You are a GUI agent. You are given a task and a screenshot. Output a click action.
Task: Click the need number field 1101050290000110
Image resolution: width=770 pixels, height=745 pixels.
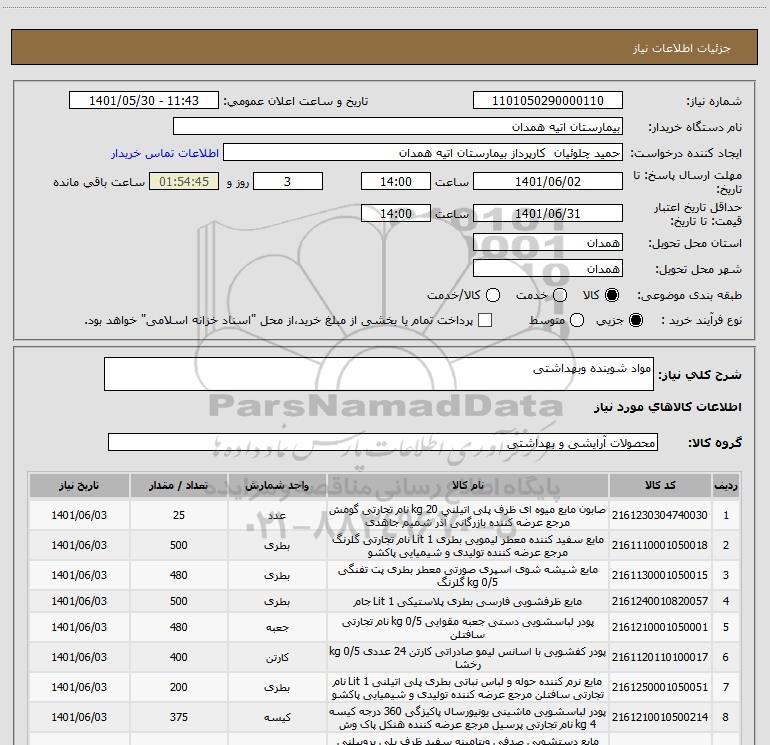548,100
